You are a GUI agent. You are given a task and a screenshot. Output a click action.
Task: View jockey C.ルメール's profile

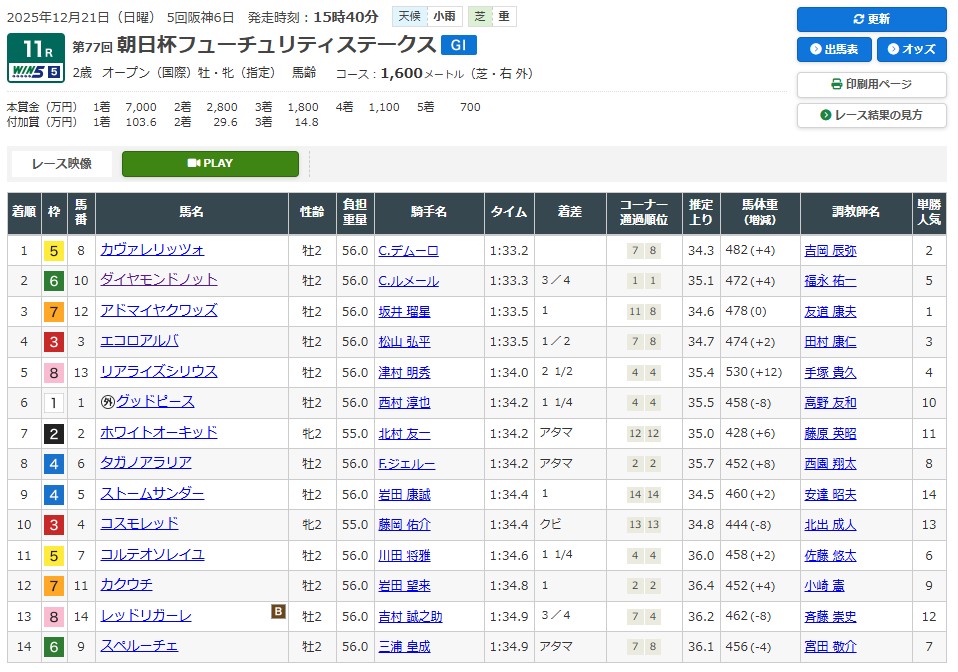tap(408, 281)
